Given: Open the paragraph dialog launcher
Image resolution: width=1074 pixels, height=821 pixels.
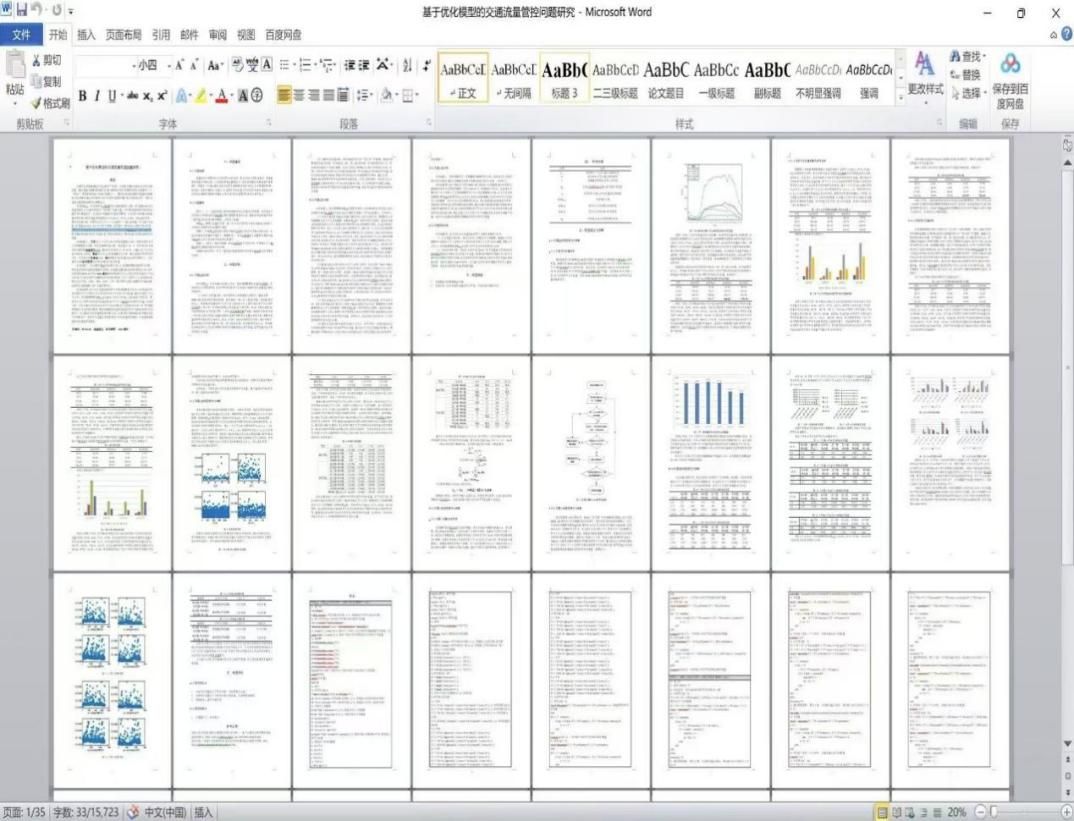Looking at the screenshot, I should click(429, 123).
